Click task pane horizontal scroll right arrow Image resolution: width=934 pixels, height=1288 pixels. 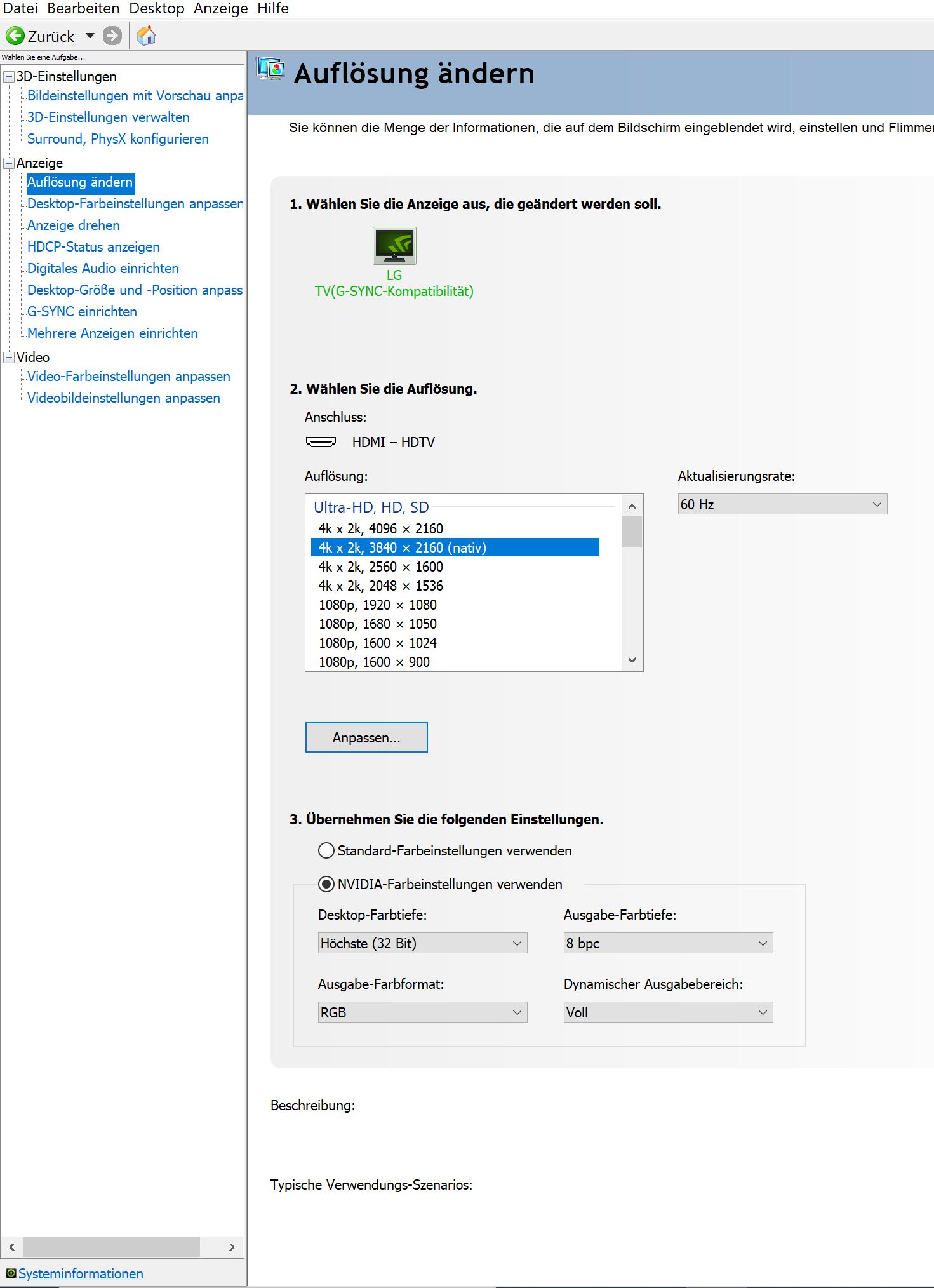(232, 1247)
